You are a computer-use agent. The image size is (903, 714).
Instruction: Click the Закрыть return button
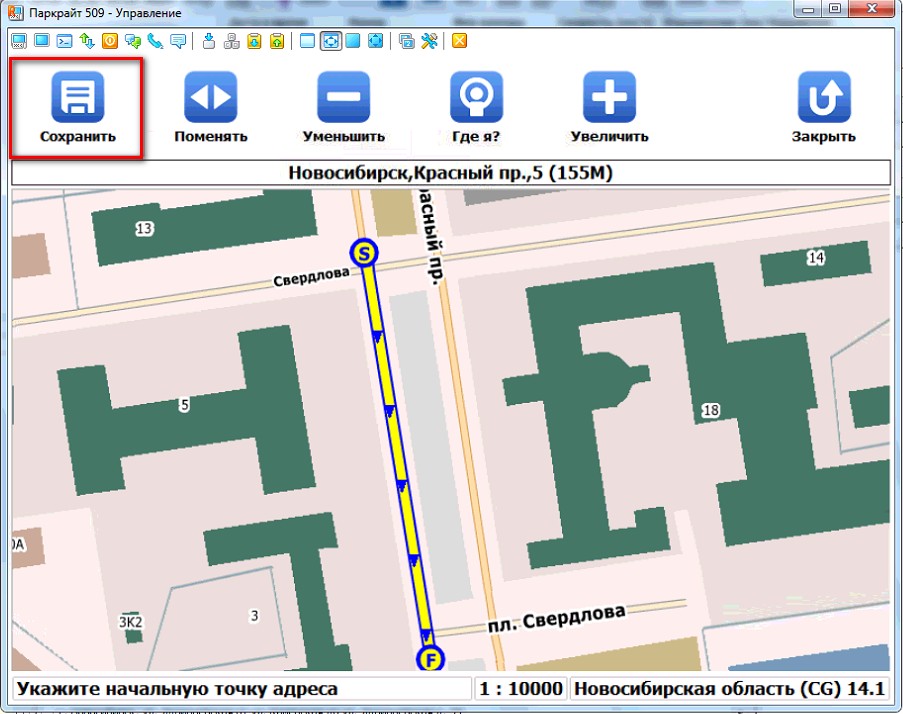coord(823,108)
